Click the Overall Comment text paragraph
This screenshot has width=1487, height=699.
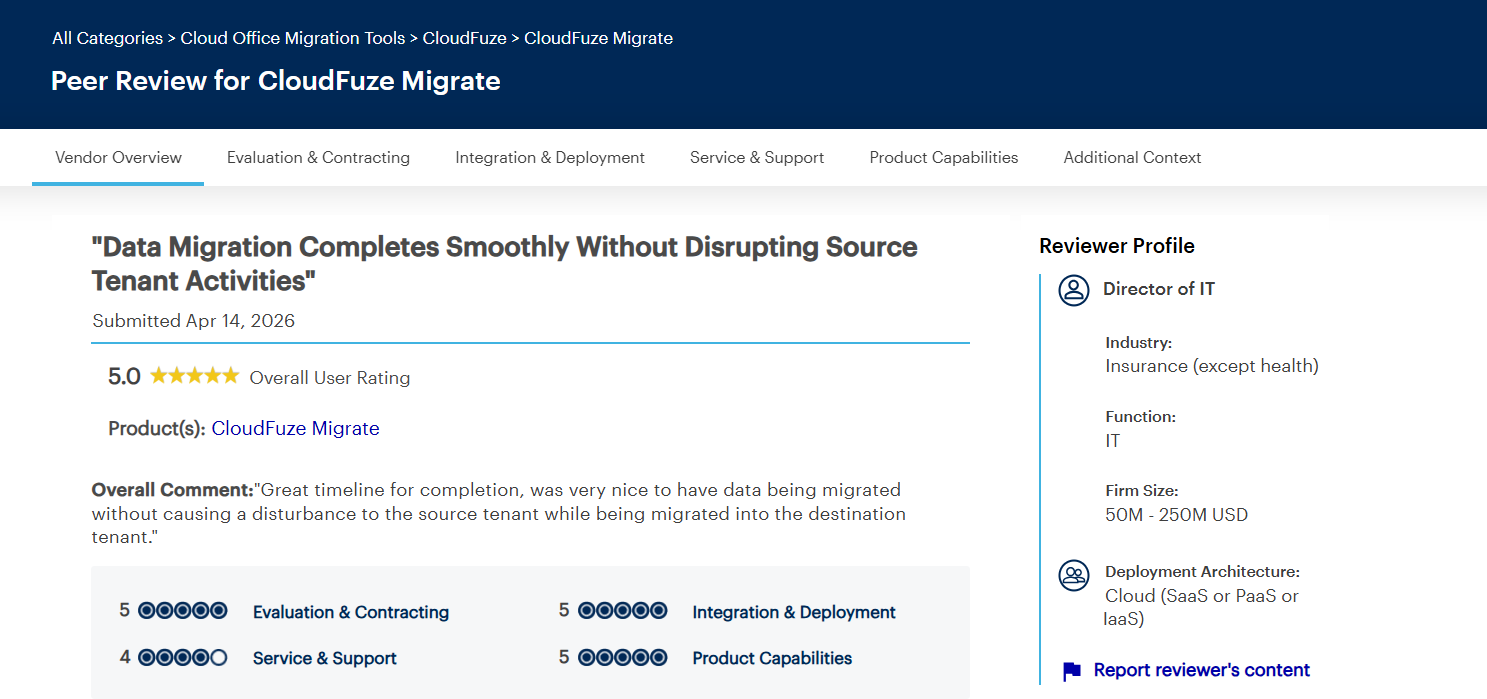click(x=499, y=513)
